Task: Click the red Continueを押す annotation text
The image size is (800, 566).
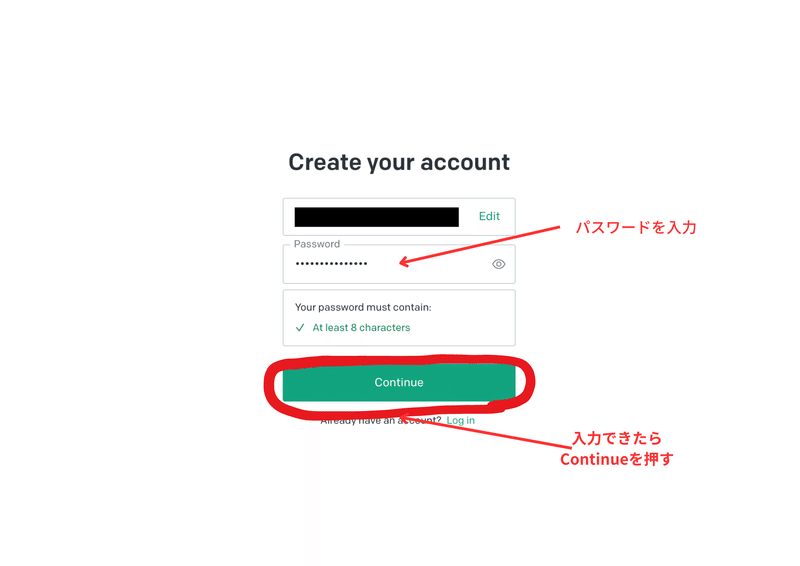Action: click(617, 459)
